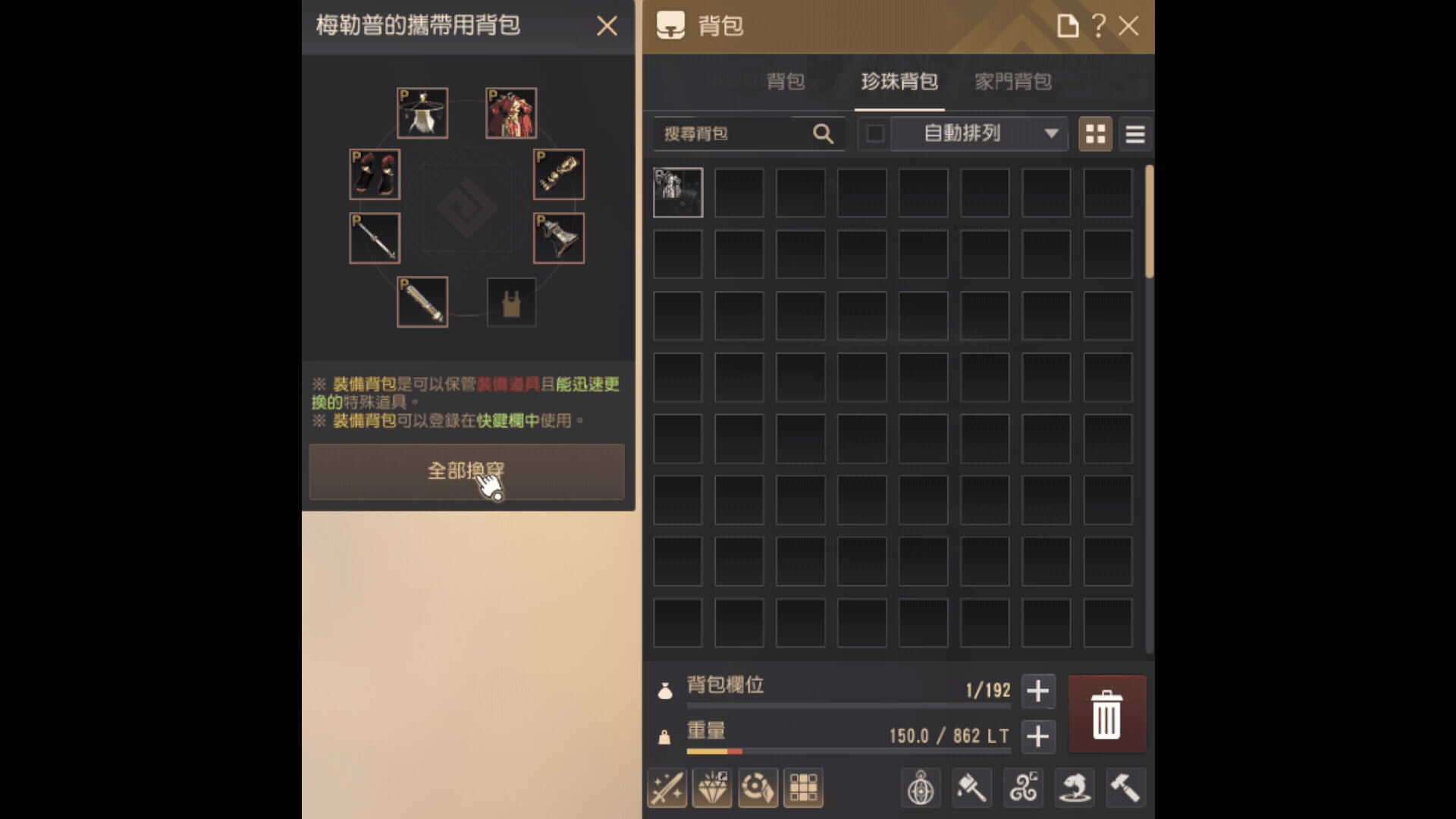Click the 全部換穿 button

click(466, 472)
